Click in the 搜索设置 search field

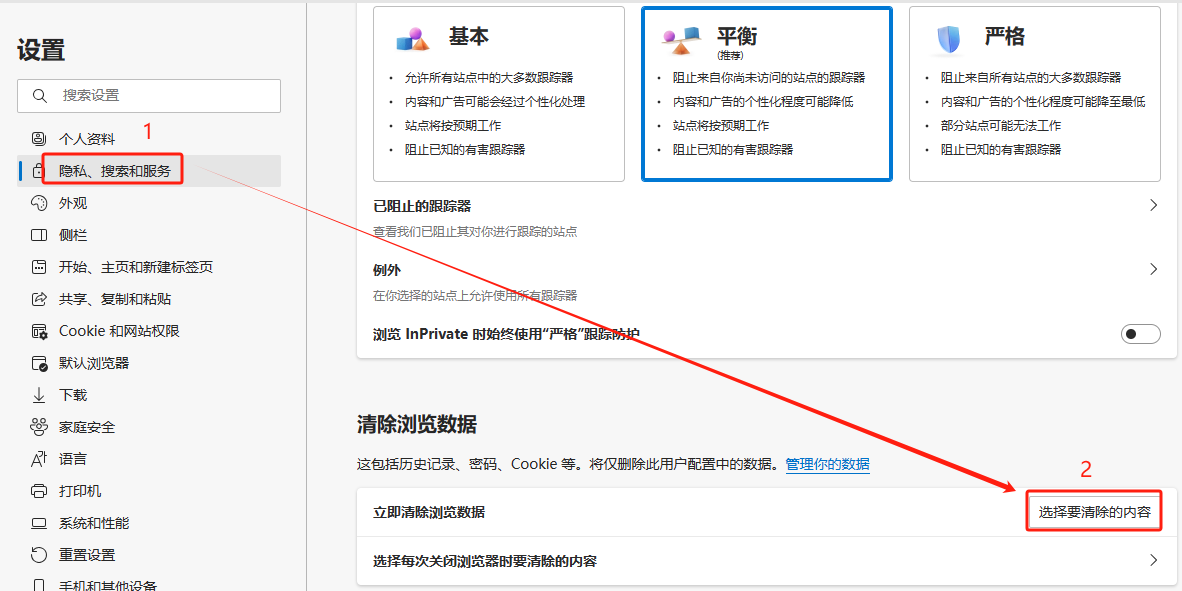pyautogui.click(x=149, y=96)
